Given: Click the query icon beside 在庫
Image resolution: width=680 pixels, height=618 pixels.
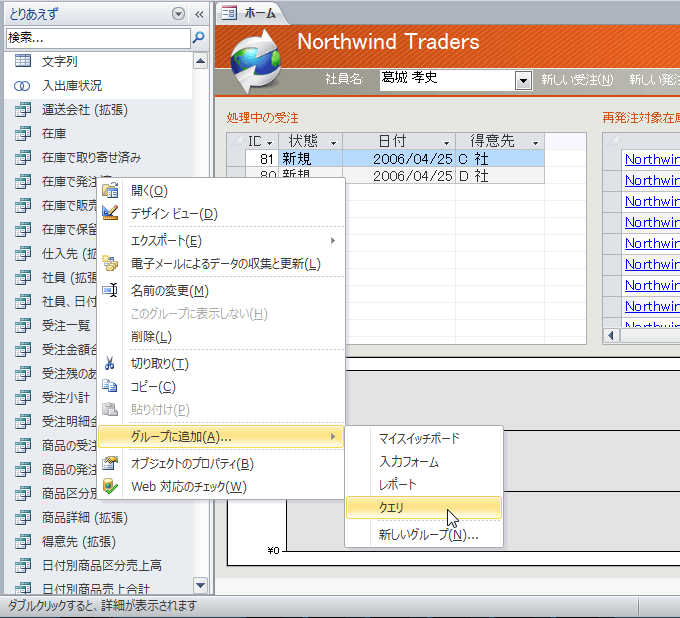Looking at the screenshot, I should pyautogui.click(x=23, y=134).
